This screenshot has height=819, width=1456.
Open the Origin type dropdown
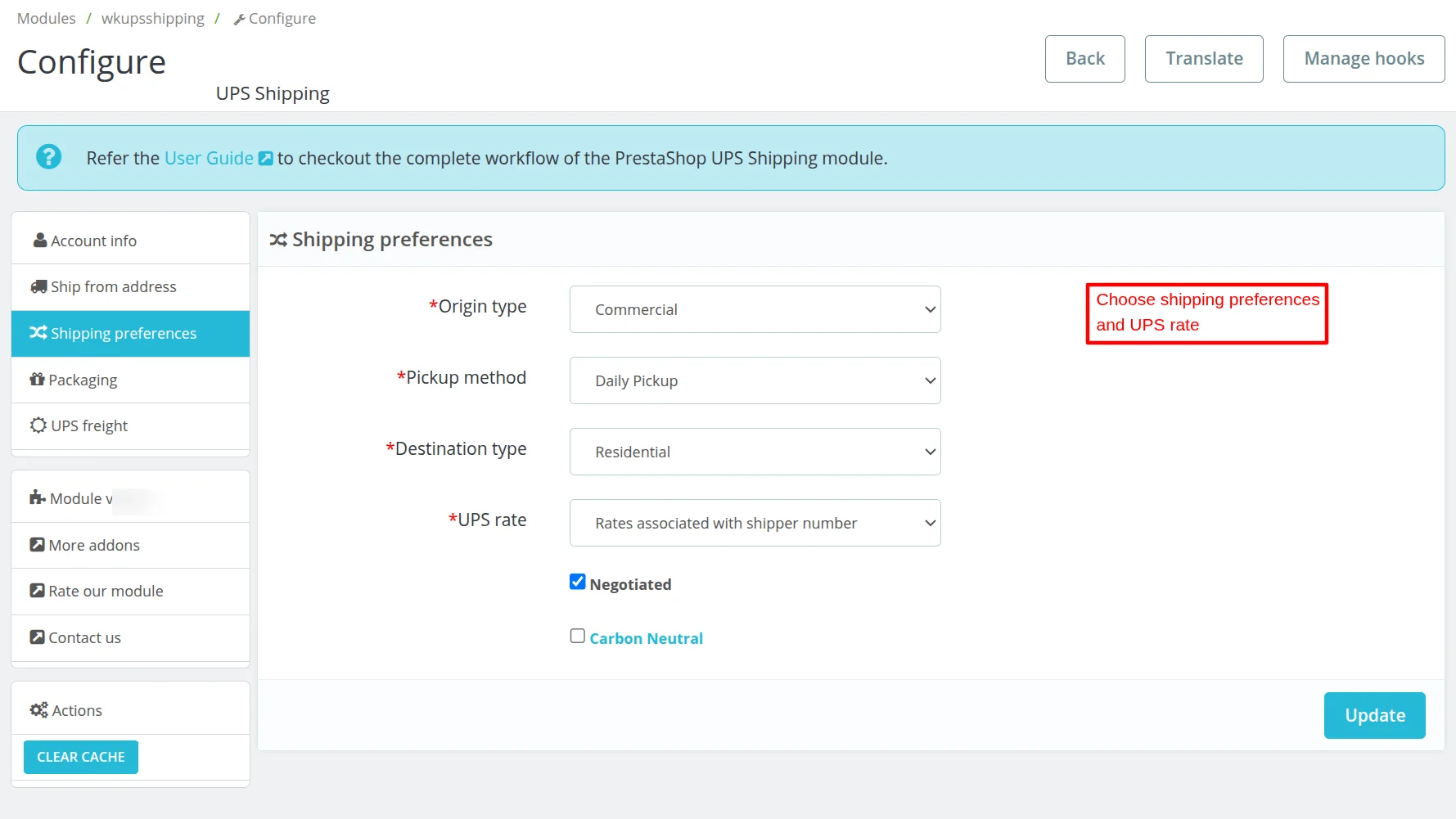pos(755,309)
